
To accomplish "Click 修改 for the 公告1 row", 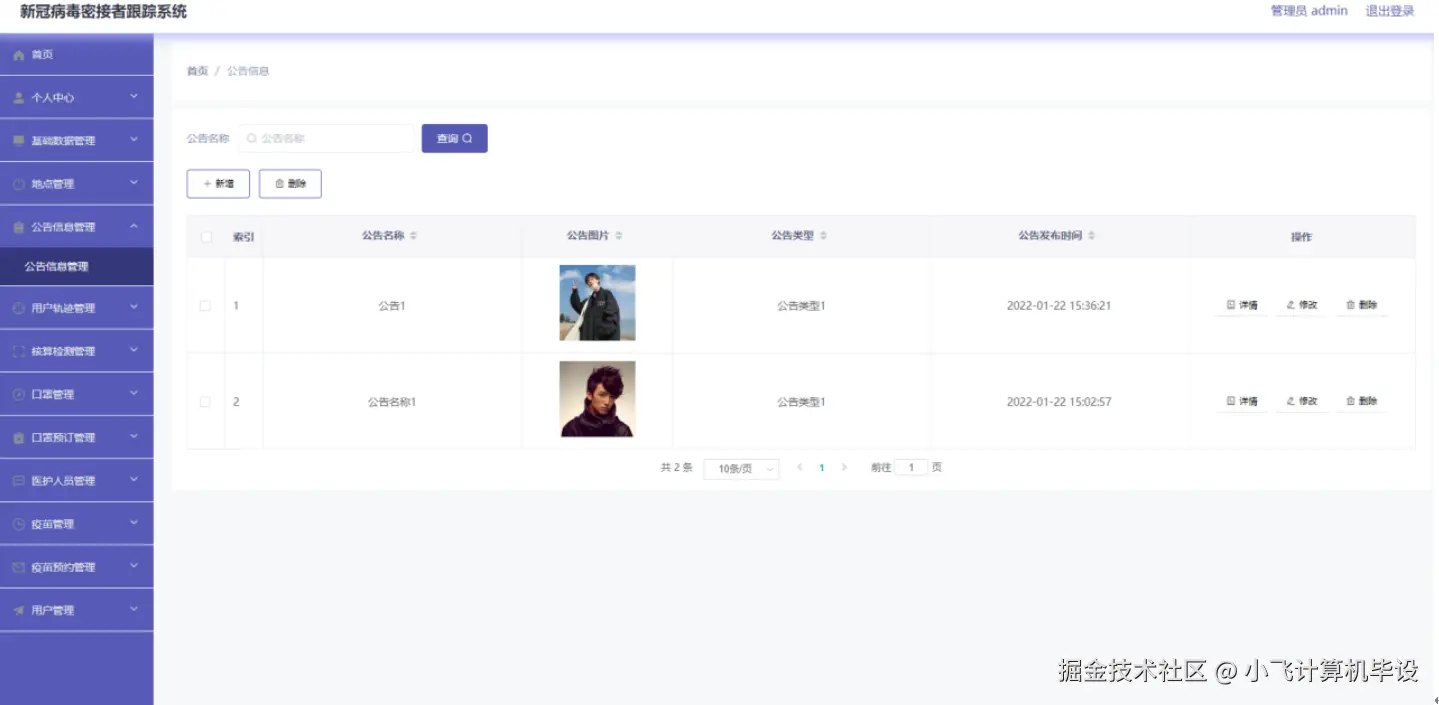I will [1302, 305].
